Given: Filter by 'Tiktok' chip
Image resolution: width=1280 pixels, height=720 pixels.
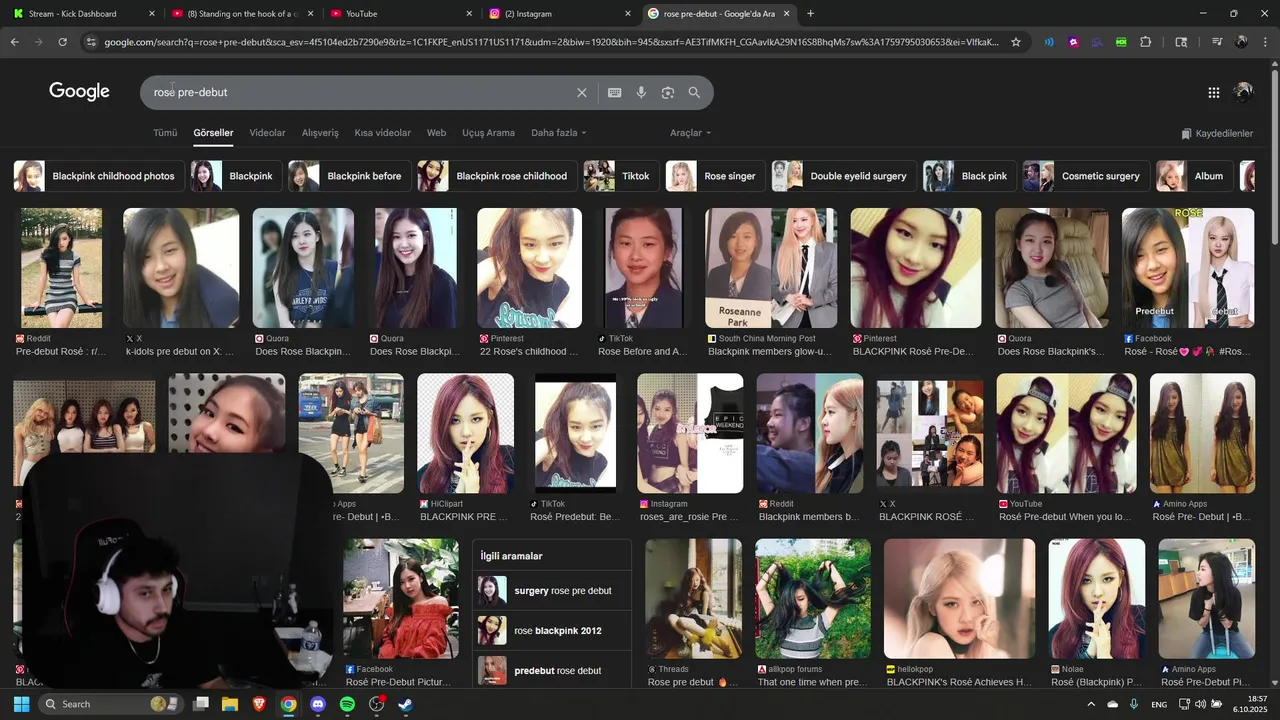Looking at the screenshot, I should (x=621, y=176).
